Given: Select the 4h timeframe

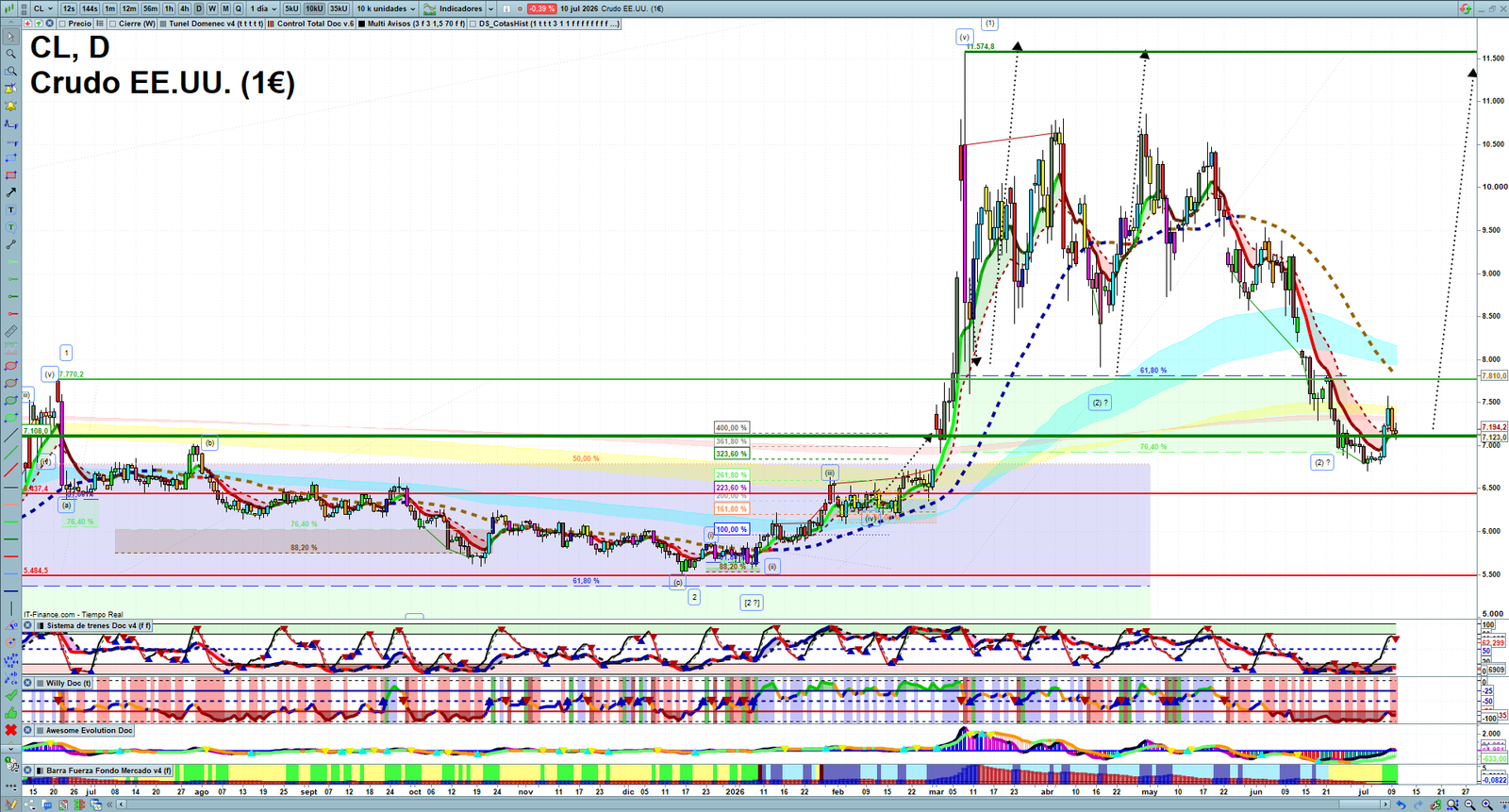Looking at the screenshot, I should pos(184,8).
